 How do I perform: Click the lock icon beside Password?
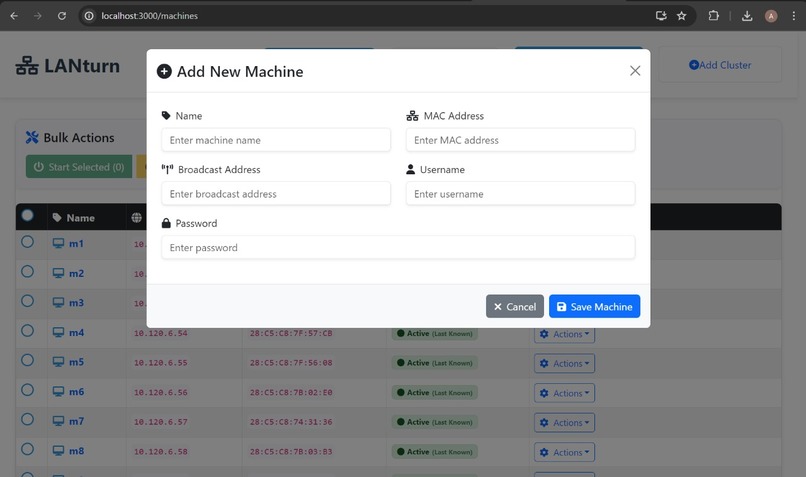pyautogui.click(x=166, y=223)
